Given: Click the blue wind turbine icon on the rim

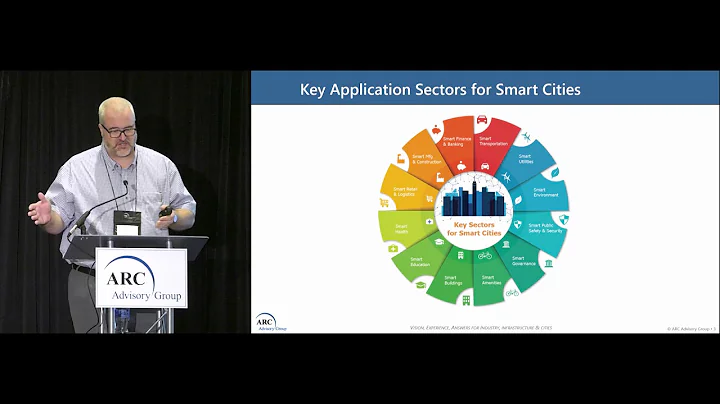Looking at the screenshot, I should coord(526,136).
